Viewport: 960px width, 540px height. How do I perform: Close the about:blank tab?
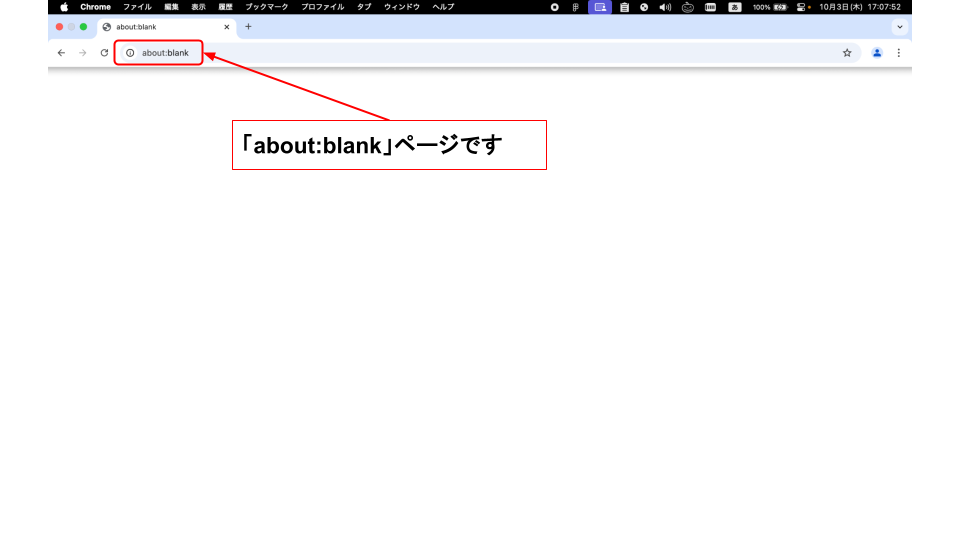tap(227, 27)
